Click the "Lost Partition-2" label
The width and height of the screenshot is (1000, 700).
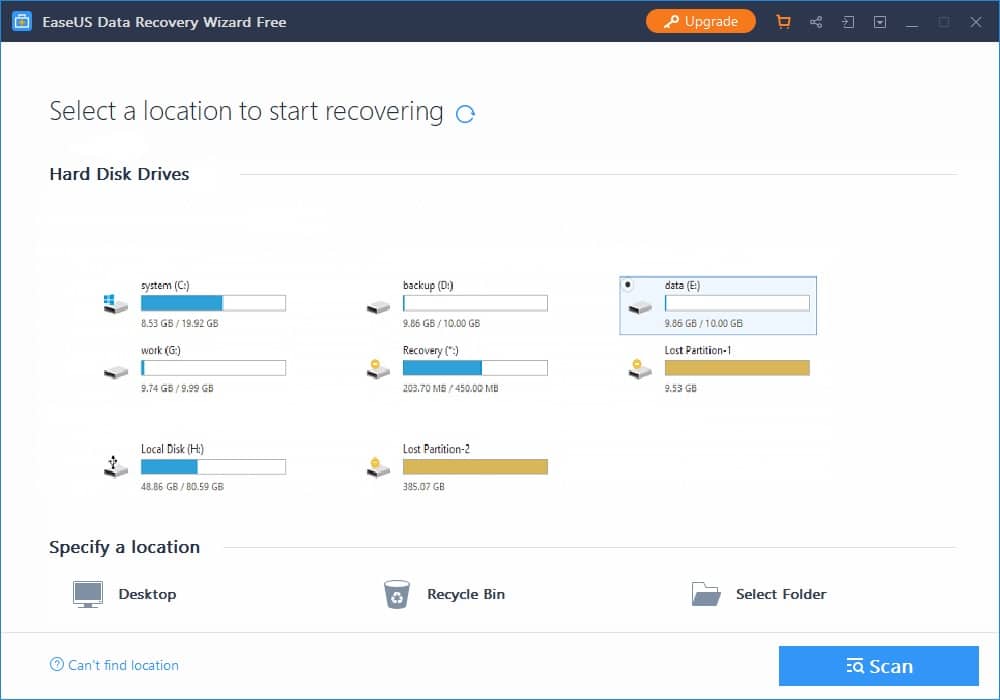click(x=436, y=449)
